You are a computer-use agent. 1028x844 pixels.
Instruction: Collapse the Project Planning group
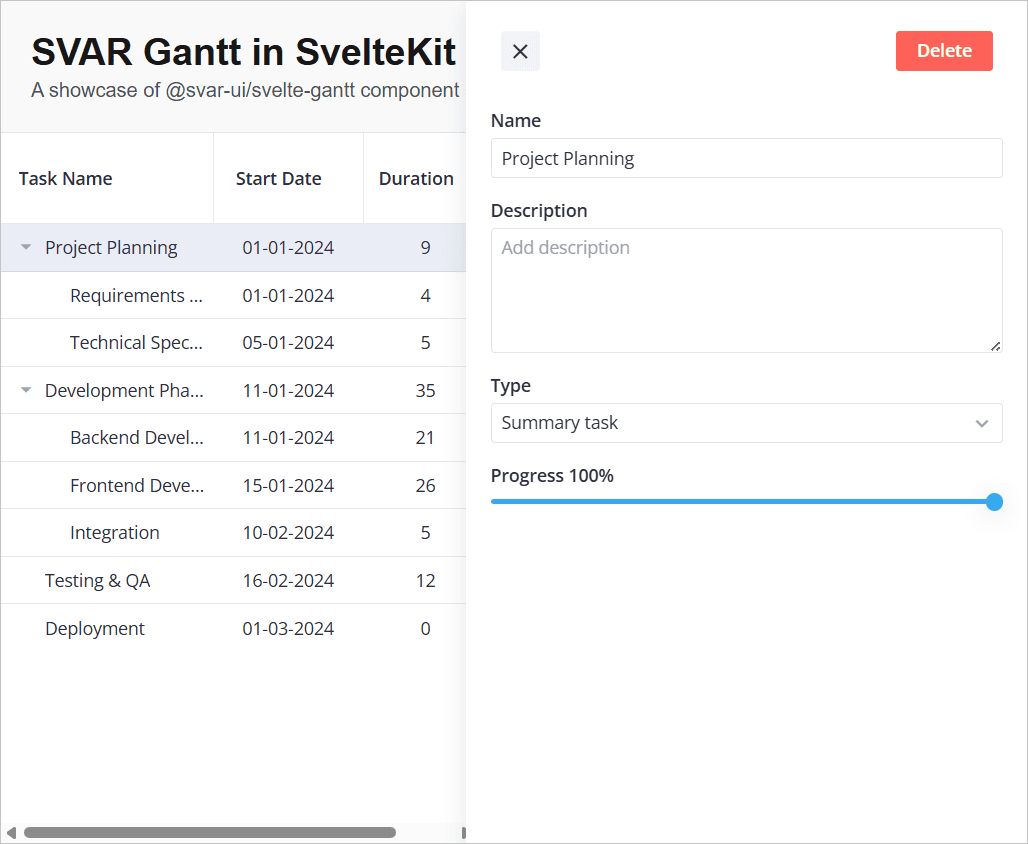26,248
